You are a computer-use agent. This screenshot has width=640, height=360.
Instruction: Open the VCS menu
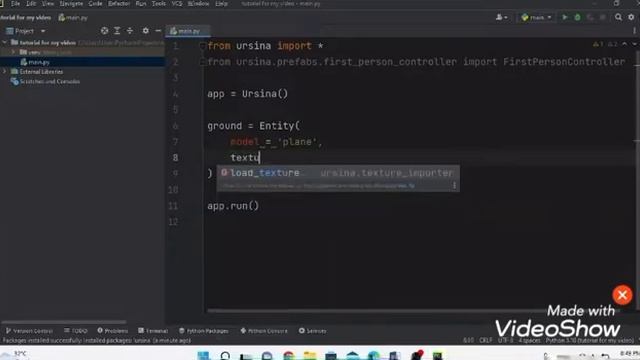pos(177,4)
